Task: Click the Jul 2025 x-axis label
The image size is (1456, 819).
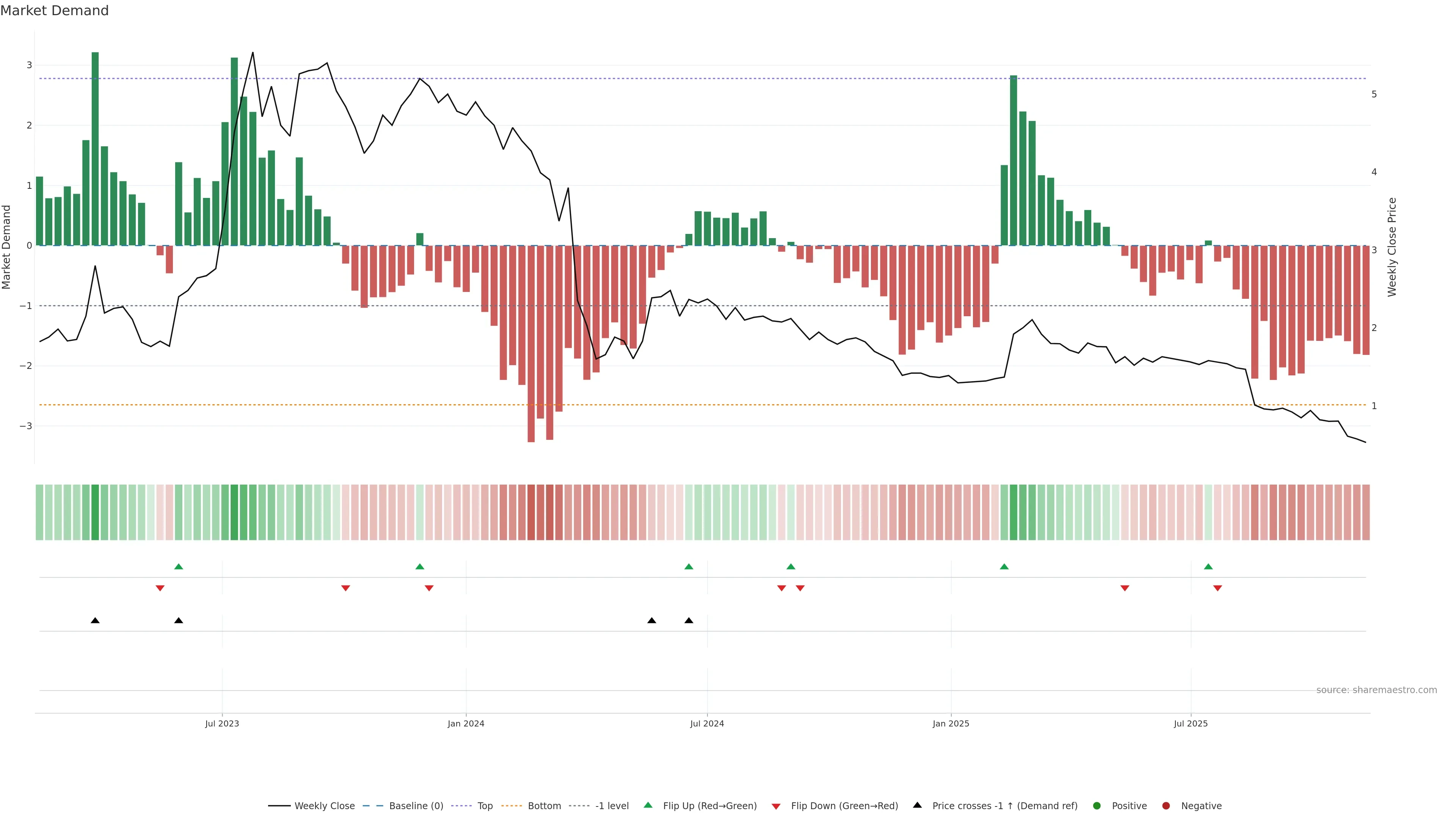Action: (x=1190, y=723)
